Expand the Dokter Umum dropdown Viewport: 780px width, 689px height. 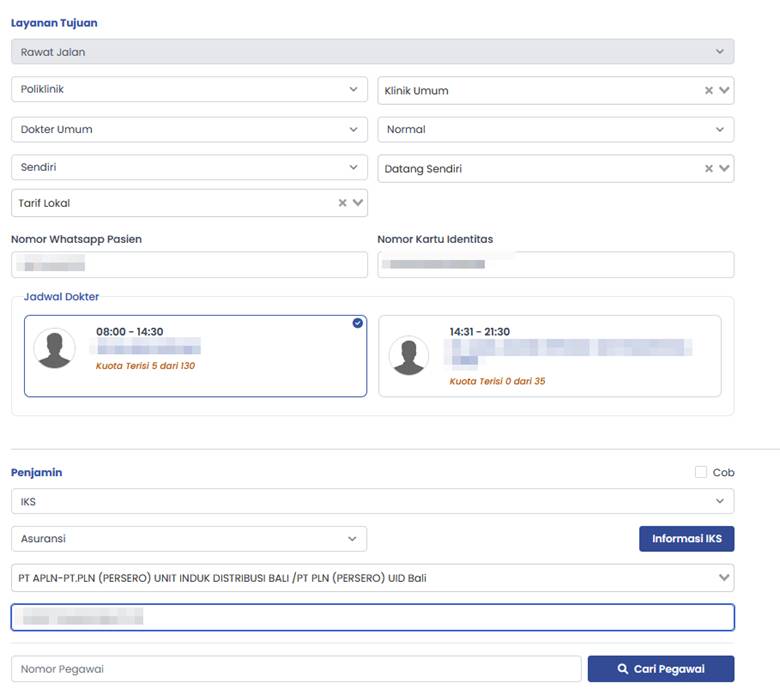click(x=189, y=130)
